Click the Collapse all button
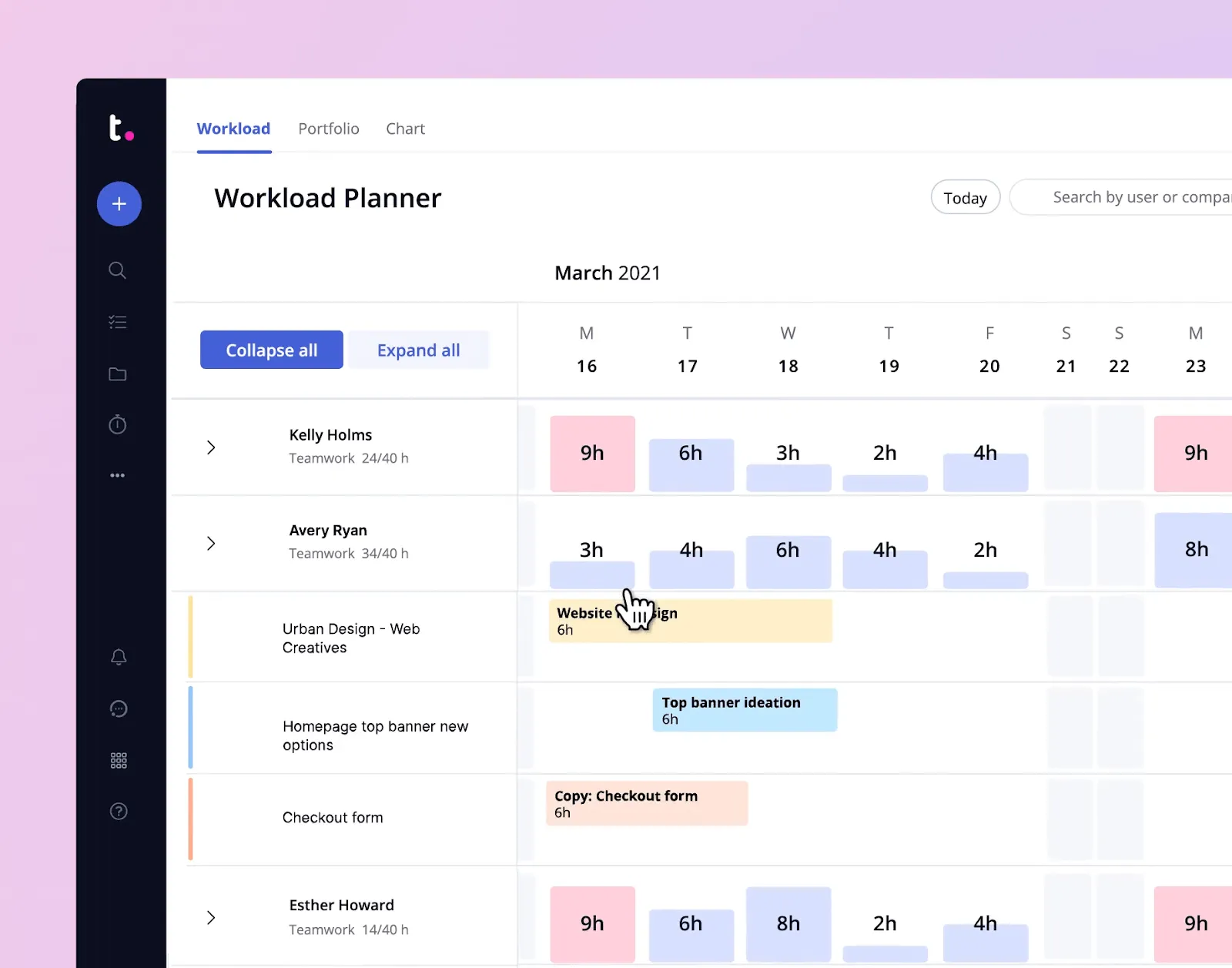Screen dimensions: 1232x968 [272, 350]
